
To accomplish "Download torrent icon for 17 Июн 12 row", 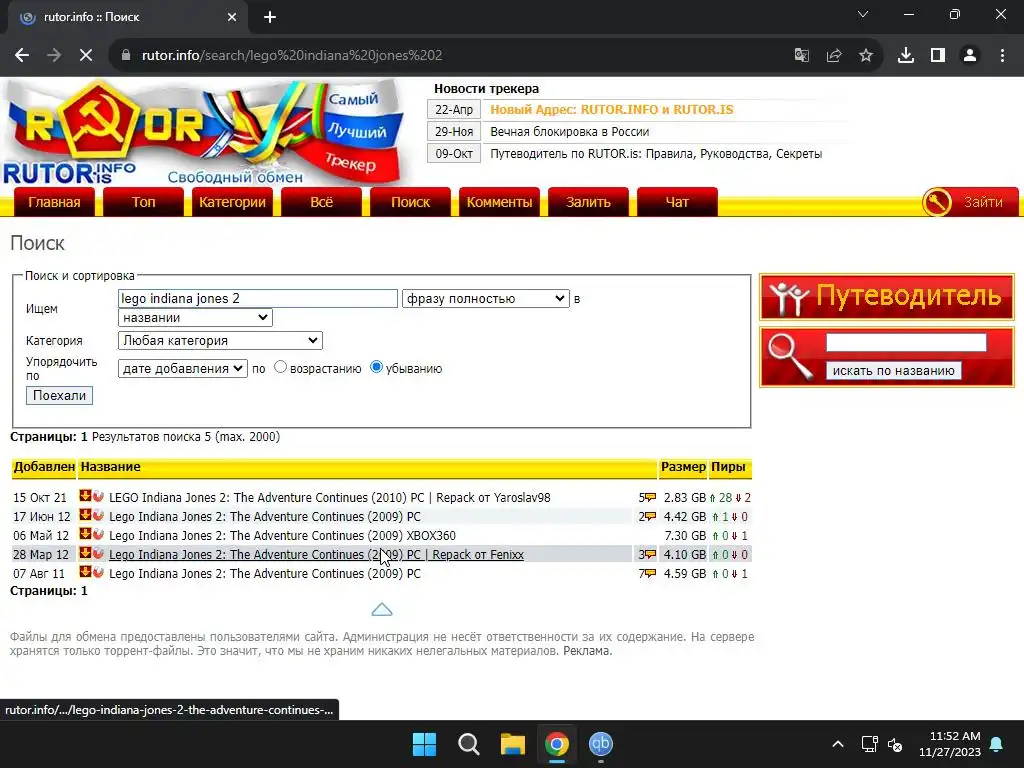I will [85, 515].
